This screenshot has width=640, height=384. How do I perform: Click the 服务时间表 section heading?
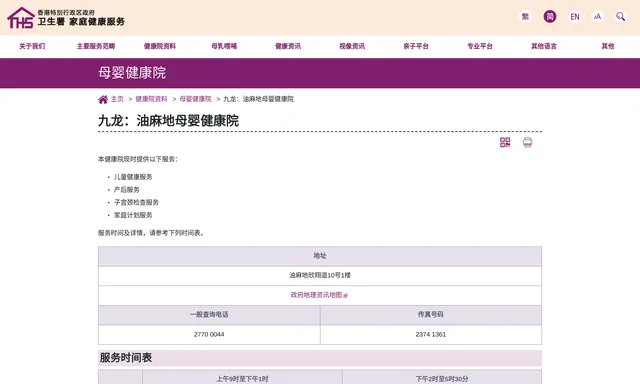coord(126,358)
